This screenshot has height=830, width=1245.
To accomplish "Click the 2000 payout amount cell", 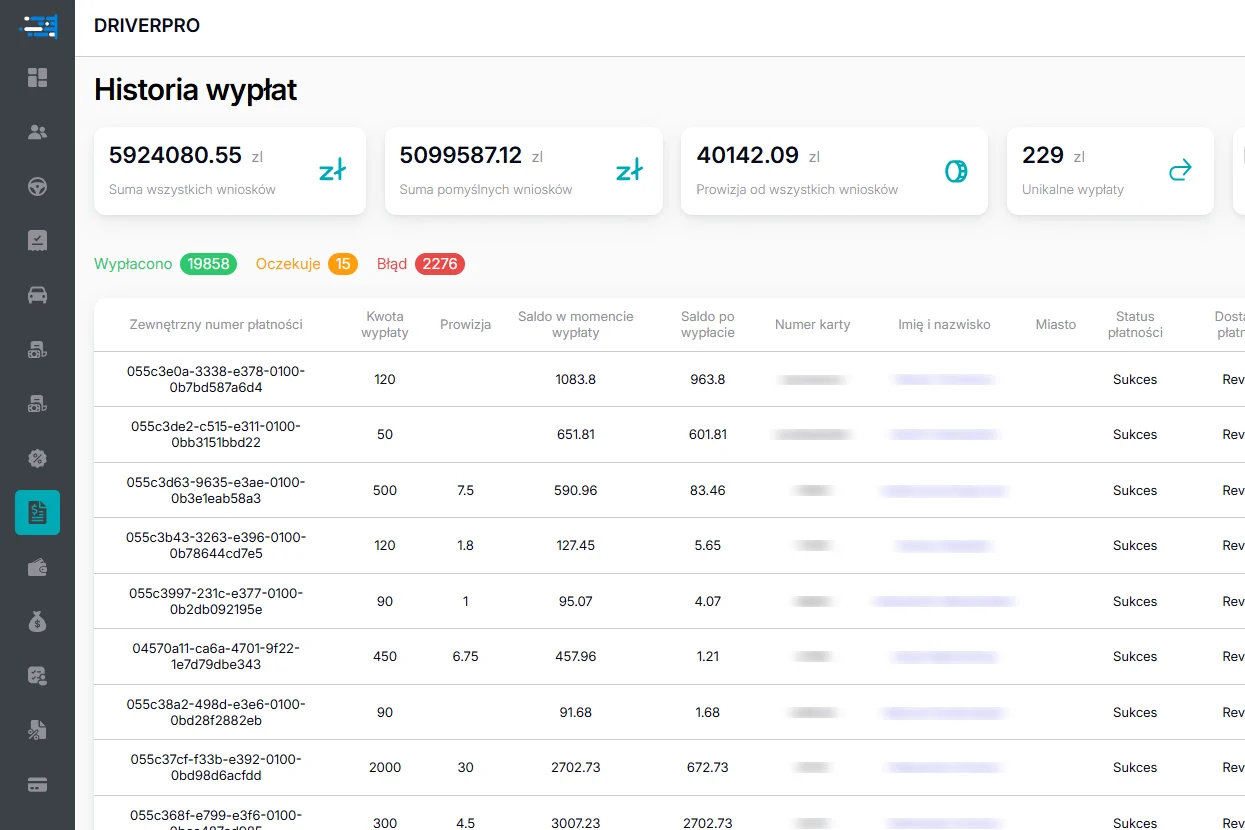I will coord(385,767).
